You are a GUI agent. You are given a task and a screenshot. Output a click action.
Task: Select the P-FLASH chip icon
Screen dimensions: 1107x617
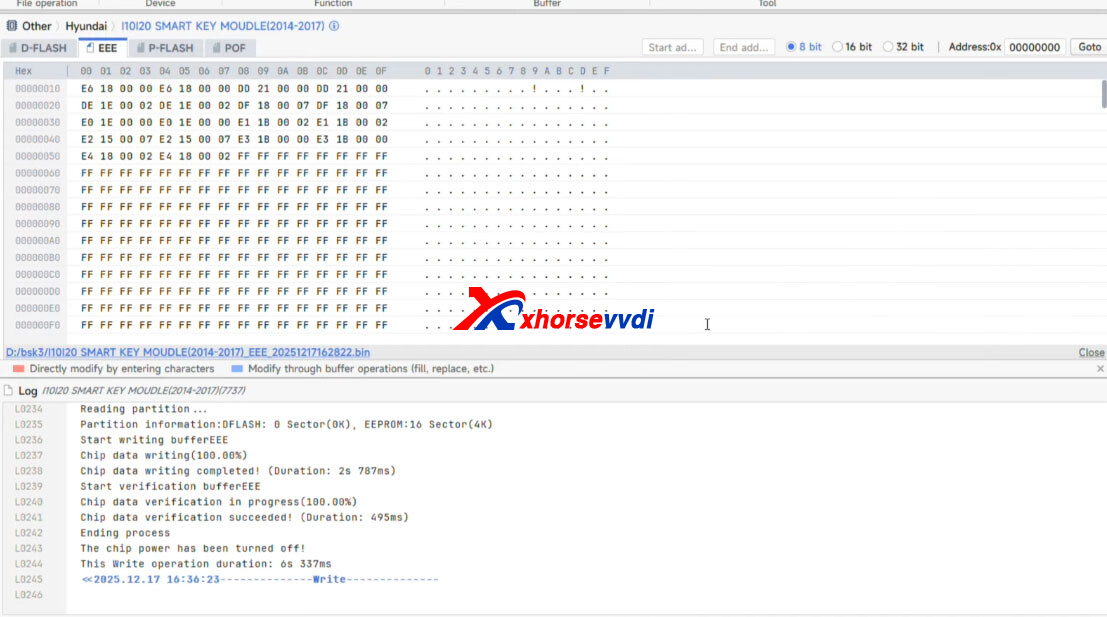pyautogui.click(x=142, y=47)
